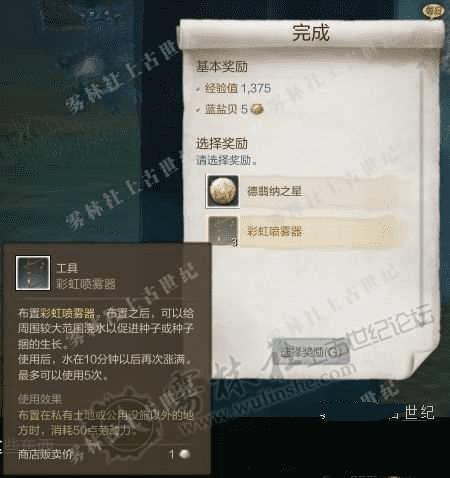Click the 基本奖励 section heading

pos(222,66)
